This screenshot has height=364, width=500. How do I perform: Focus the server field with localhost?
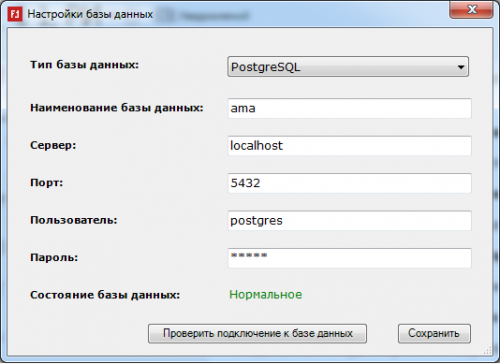[349, 146]
